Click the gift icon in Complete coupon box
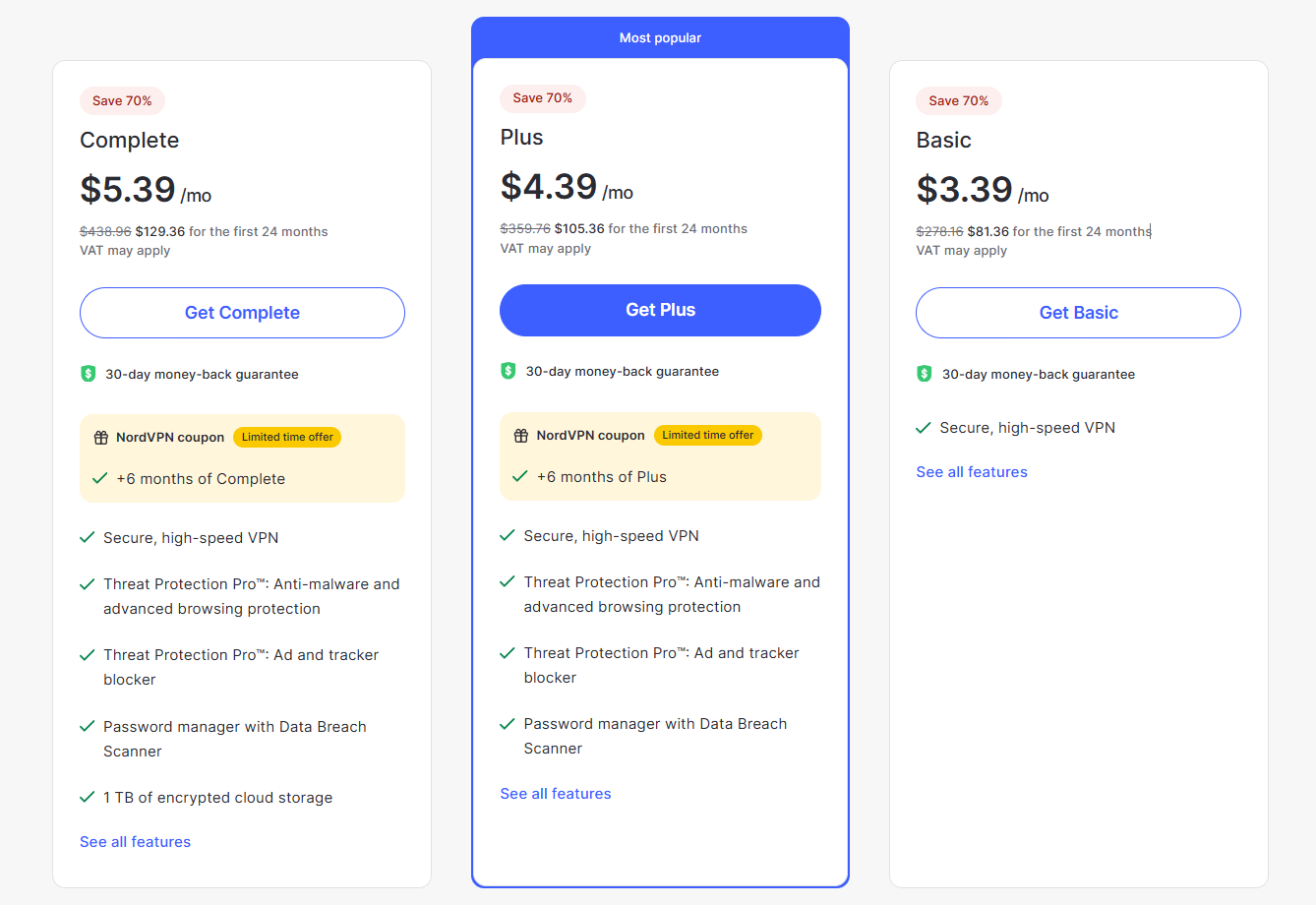 (101, 438)
